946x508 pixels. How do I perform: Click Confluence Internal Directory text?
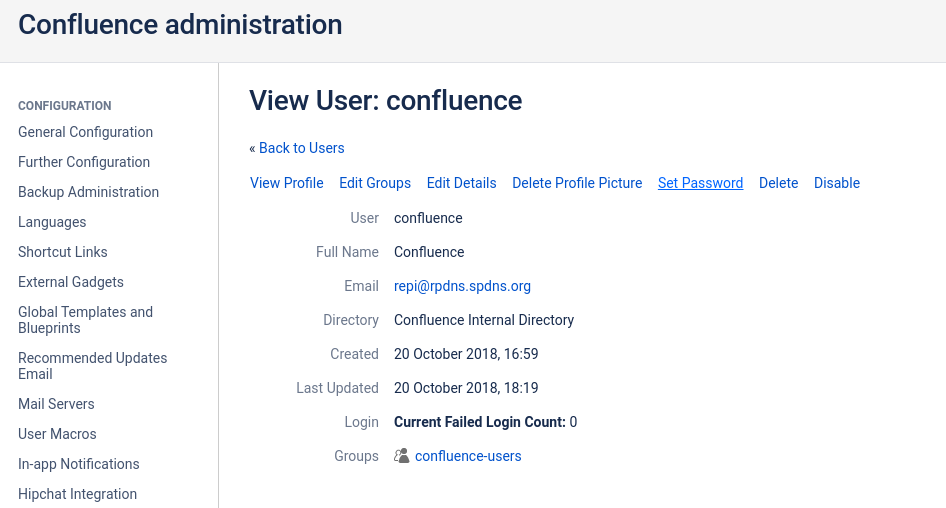coord(484,320)
